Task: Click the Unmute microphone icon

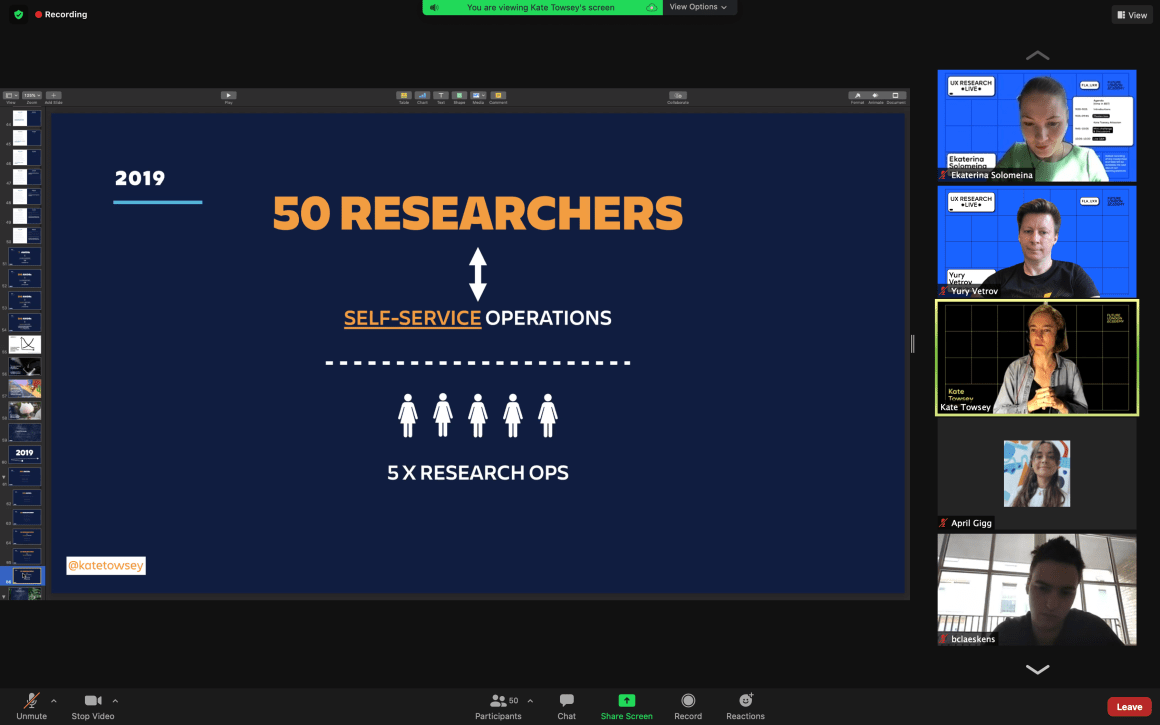Action: pos(31,701)
